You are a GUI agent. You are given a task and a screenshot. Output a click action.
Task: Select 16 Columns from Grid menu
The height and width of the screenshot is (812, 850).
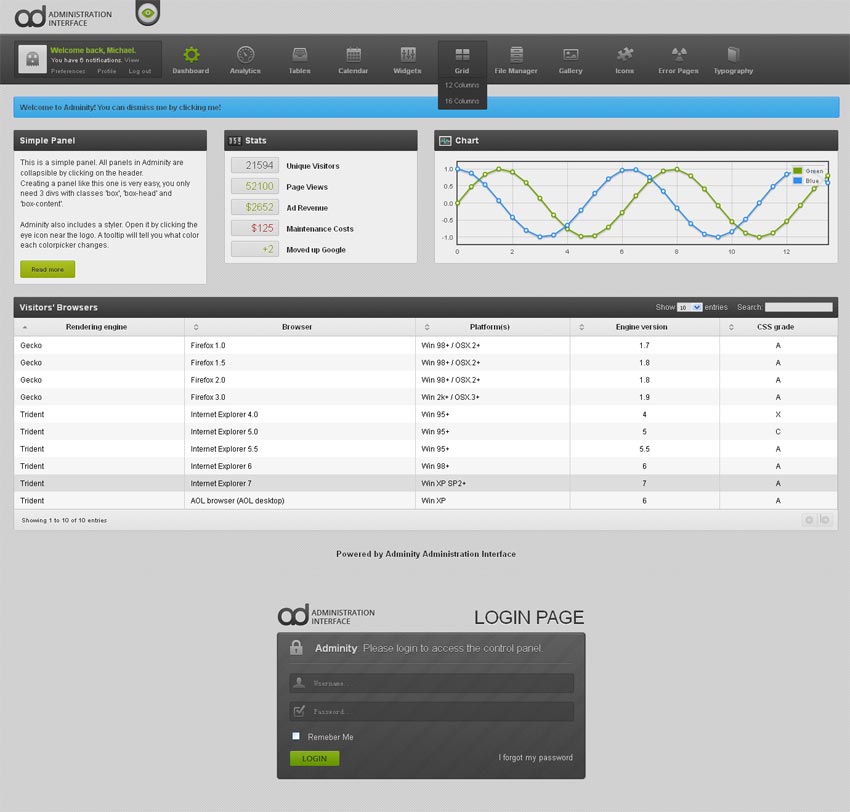click(462, 101)
